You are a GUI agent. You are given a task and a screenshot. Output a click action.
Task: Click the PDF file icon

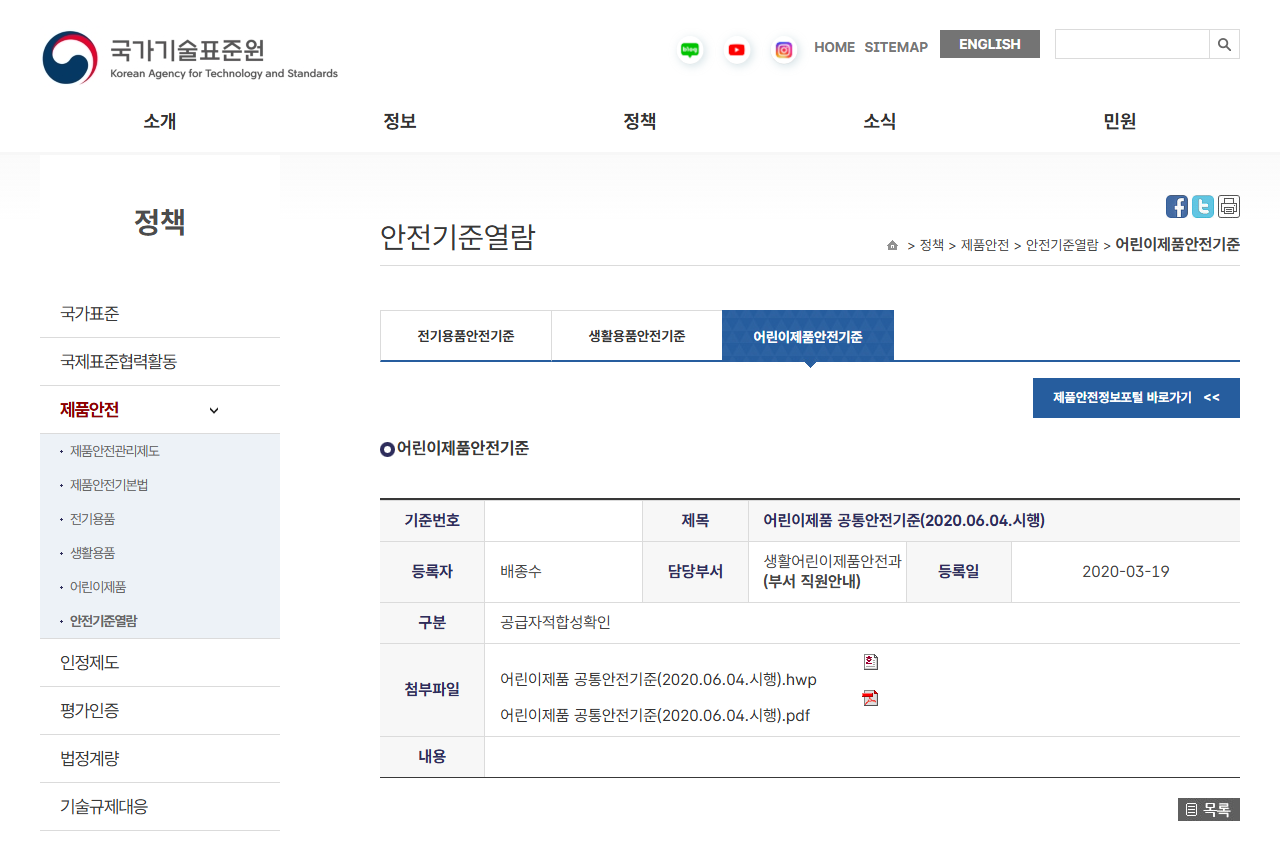tap(871, 698)
